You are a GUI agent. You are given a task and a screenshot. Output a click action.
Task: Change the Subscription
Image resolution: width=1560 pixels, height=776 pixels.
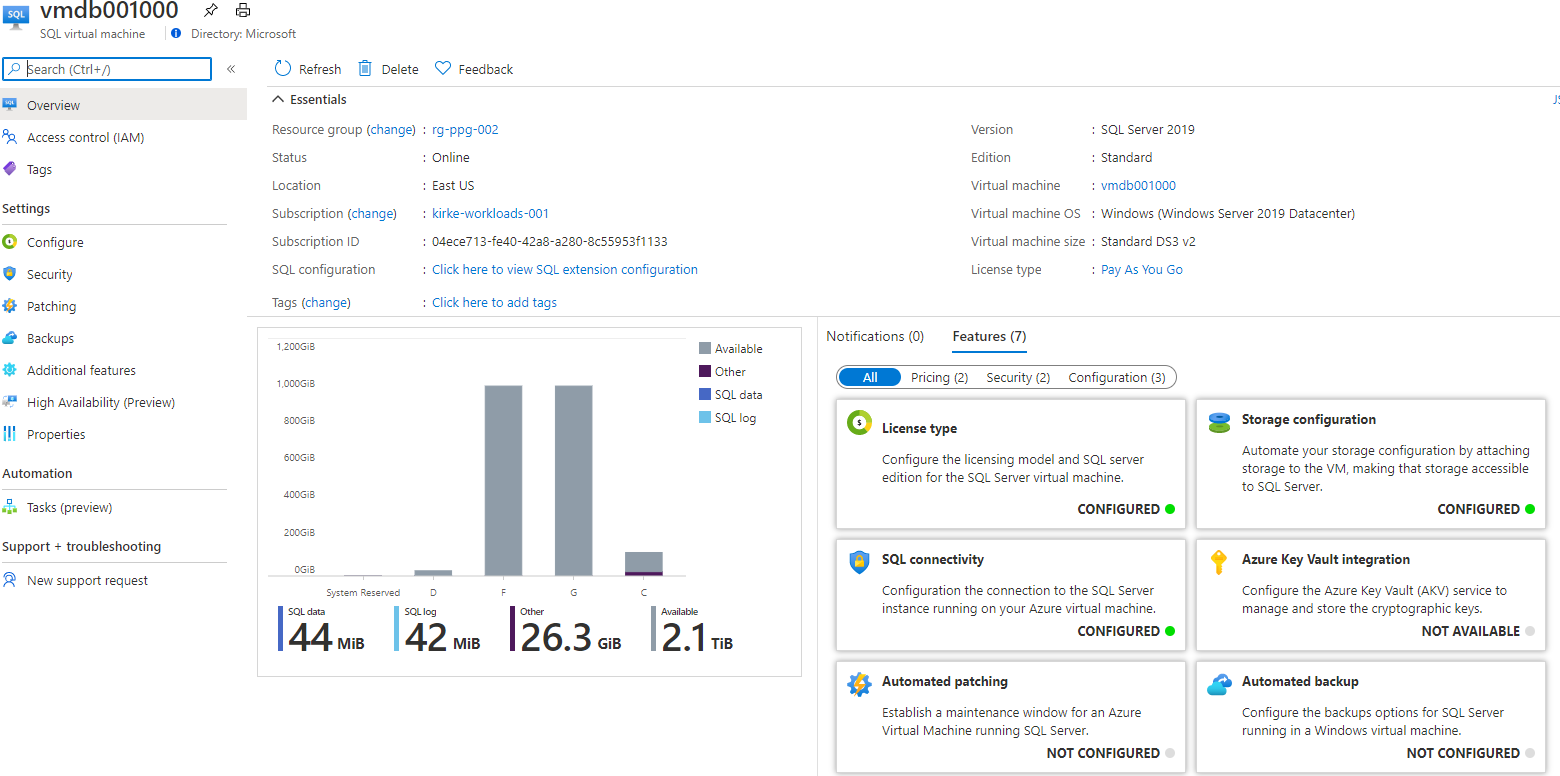(x=372, y=213)
